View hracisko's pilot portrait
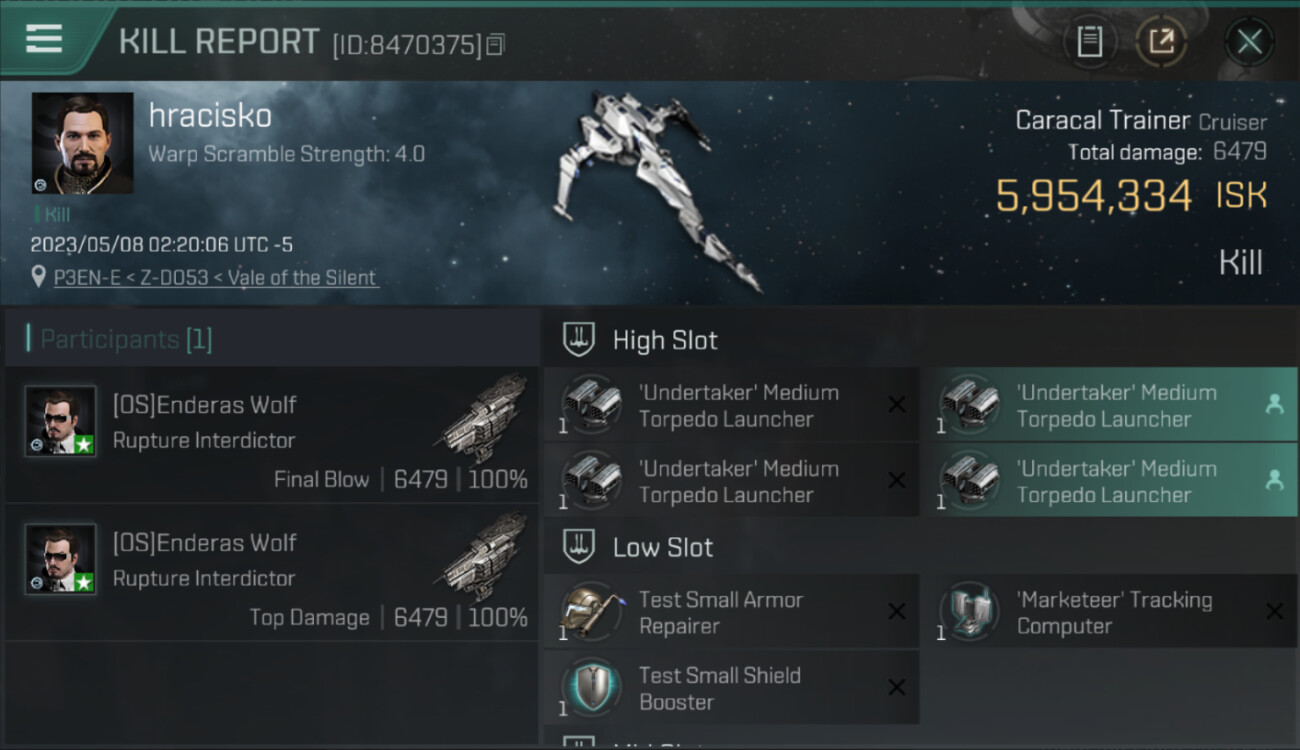The height and width of the screenshot is (750, 1300). (x=82, y=143)
